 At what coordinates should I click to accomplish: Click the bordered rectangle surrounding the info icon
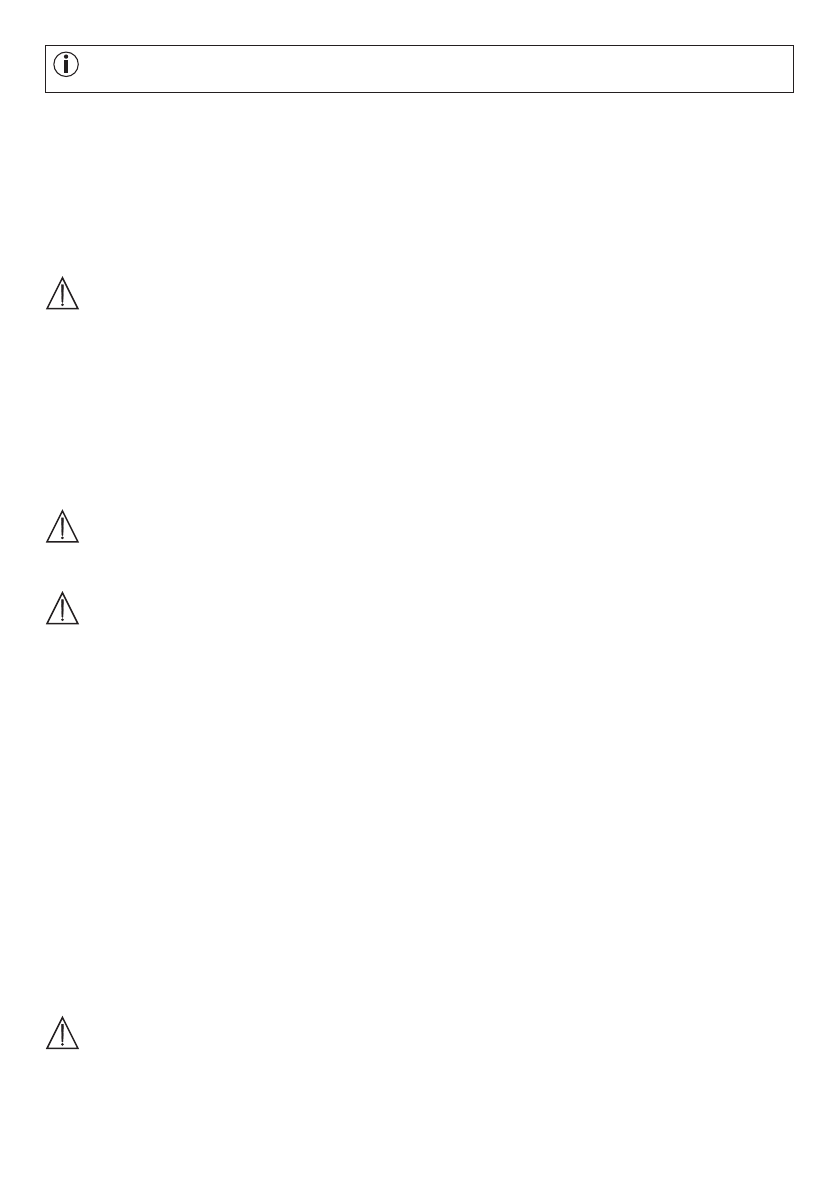[419, 69]
